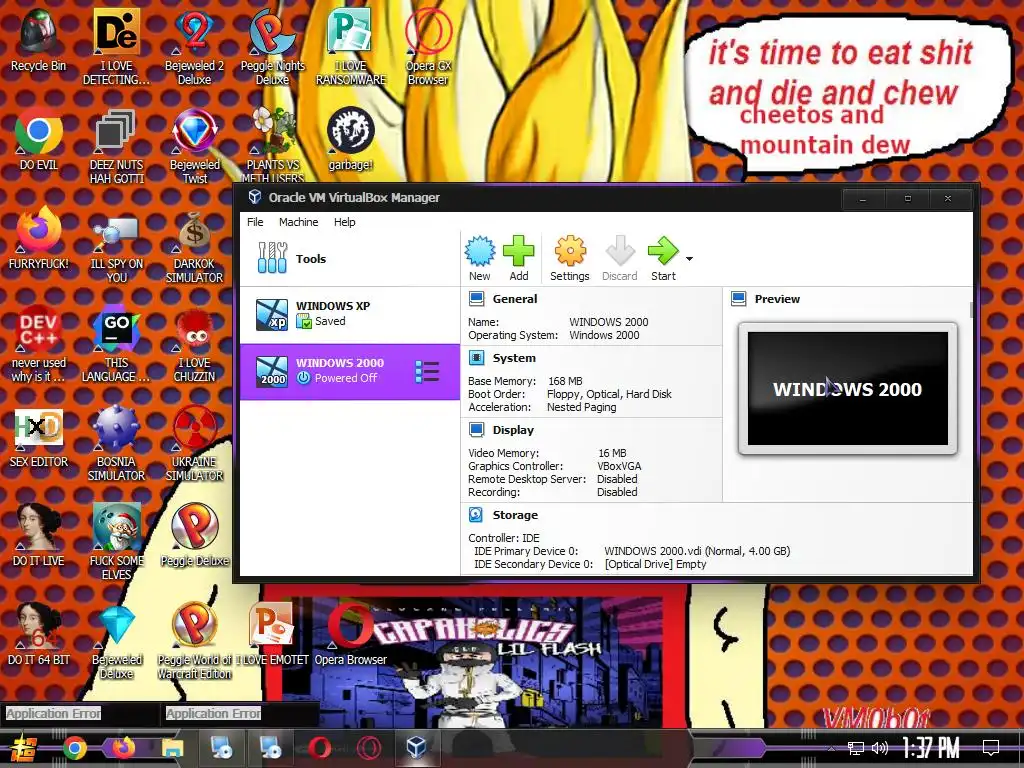Open Firefox from the taskbar
The image size is (1024, 768).
(x=123, y=747)
